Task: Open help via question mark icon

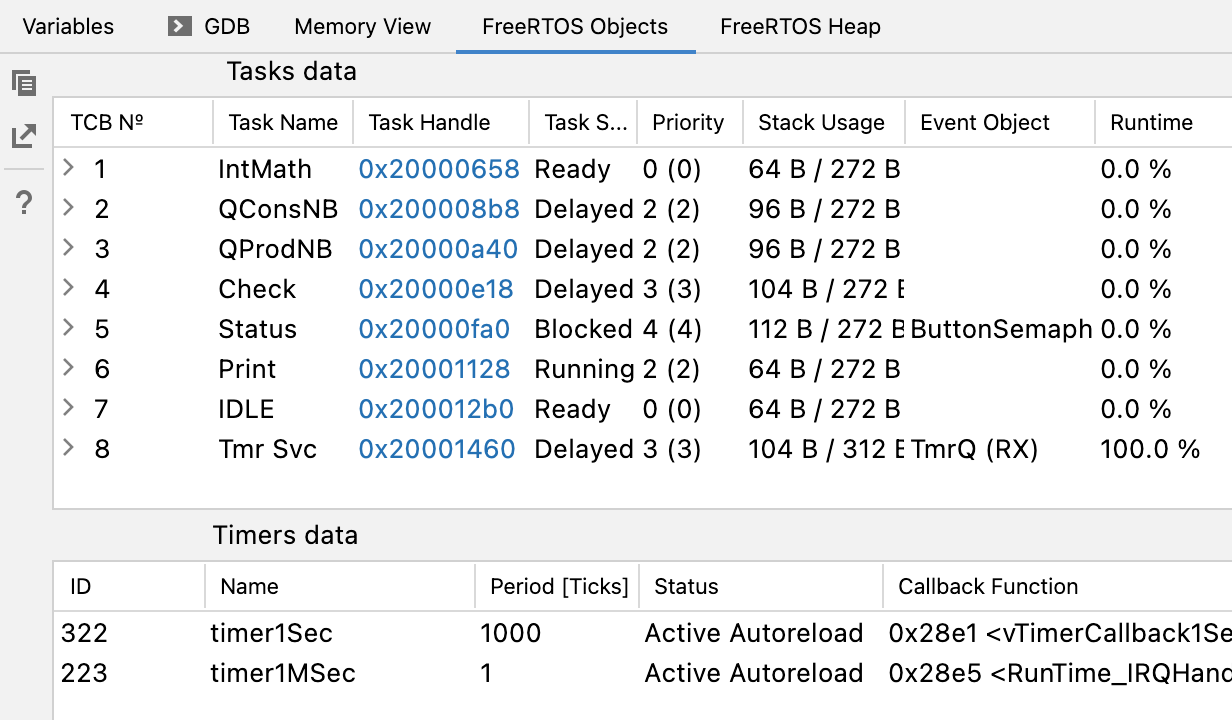Action: coord(25,204)
